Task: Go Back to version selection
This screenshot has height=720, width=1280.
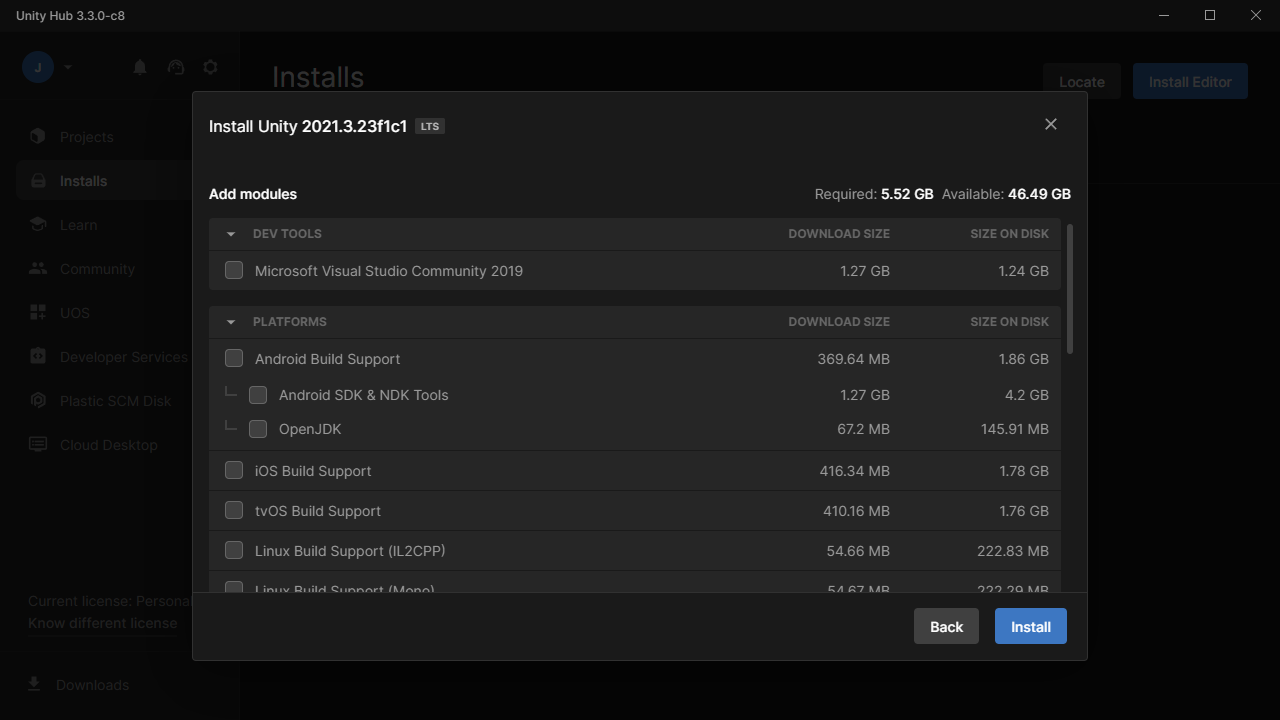Action: point(946,626)
